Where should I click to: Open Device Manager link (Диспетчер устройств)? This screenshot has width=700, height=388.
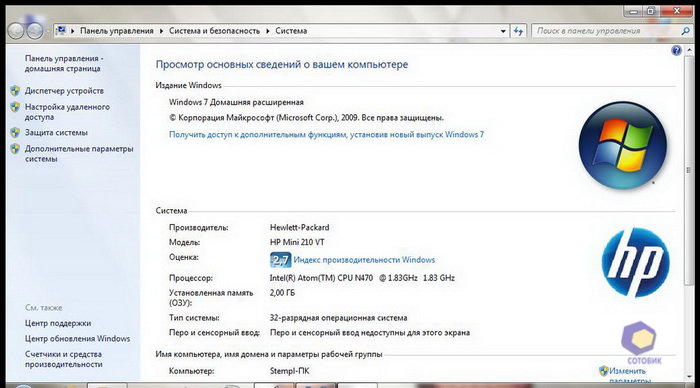[64, 91]
